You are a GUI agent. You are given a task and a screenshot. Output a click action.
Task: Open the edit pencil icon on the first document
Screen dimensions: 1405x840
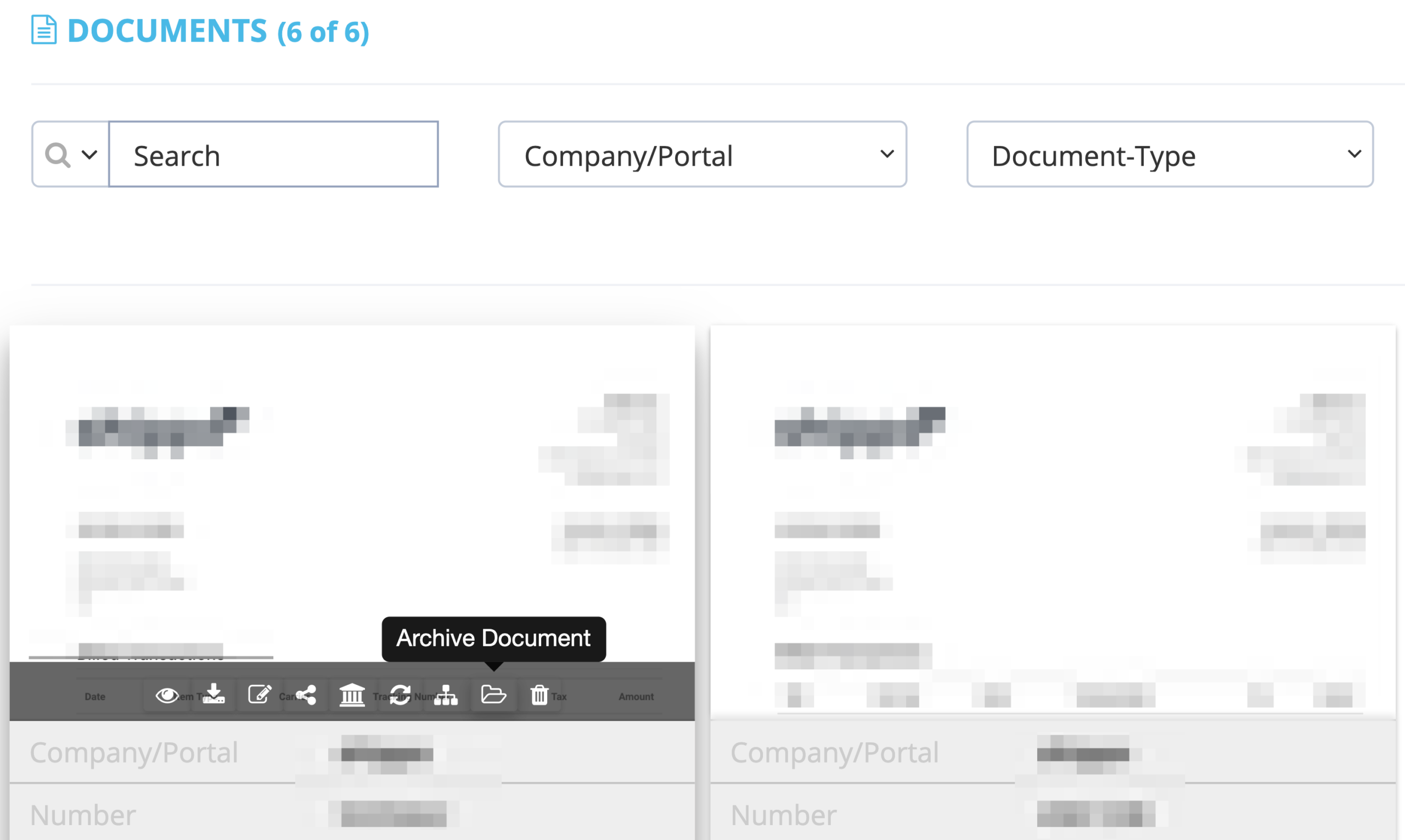pos(260,694)
